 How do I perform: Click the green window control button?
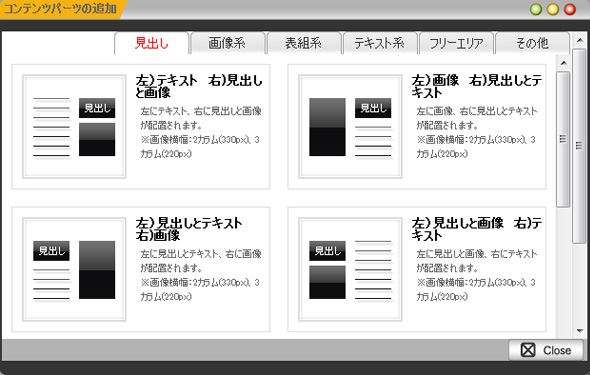click(536, 9)
